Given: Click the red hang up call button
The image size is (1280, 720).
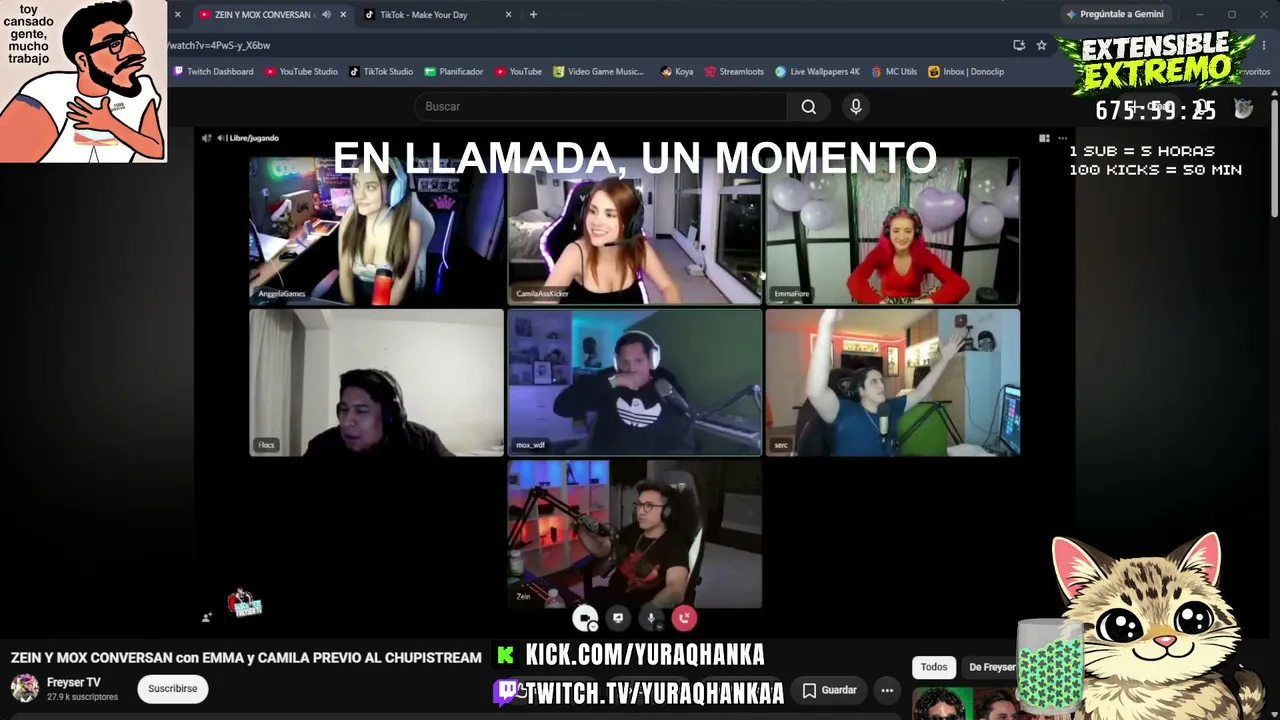Looking at the screenshot, I should tap(684, 619).
